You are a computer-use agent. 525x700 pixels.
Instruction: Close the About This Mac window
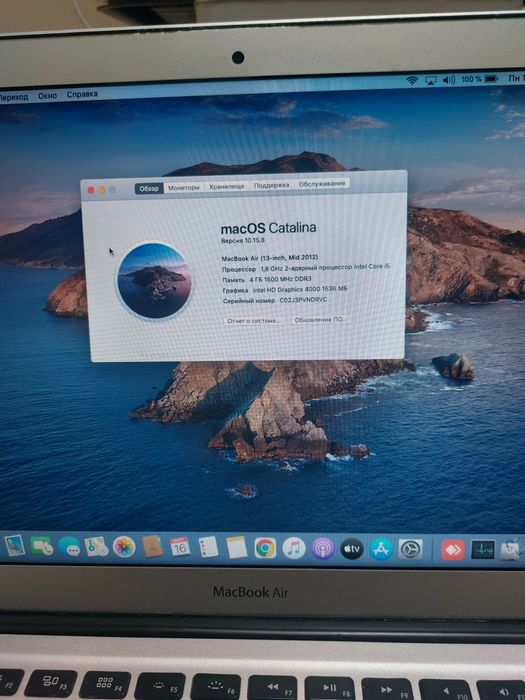pyautogui.click(x=91, y=191)
